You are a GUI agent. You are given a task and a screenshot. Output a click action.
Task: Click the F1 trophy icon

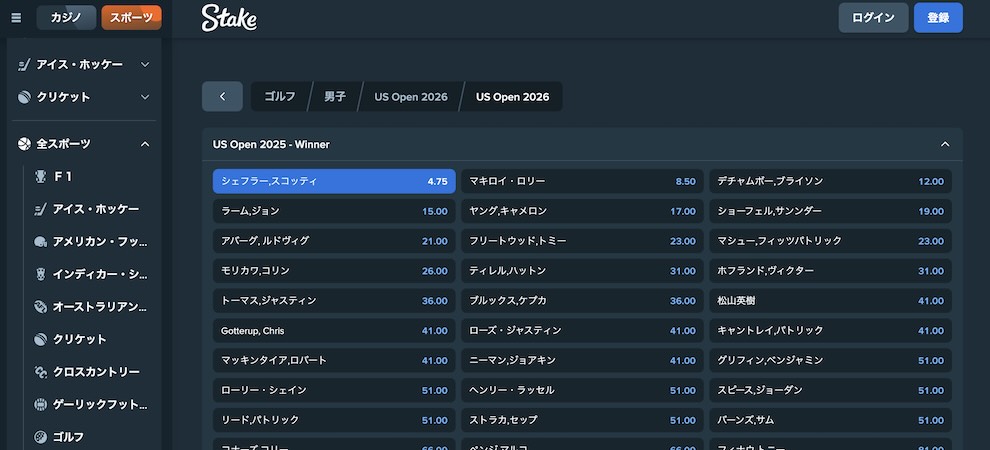tap(40, 177)
